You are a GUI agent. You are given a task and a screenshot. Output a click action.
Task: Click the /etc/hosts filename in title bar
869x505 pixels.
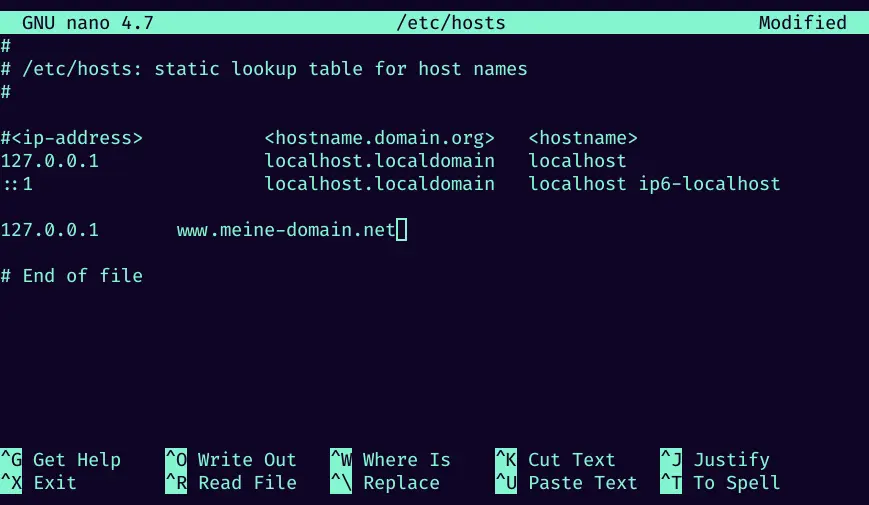click(451, 23)
